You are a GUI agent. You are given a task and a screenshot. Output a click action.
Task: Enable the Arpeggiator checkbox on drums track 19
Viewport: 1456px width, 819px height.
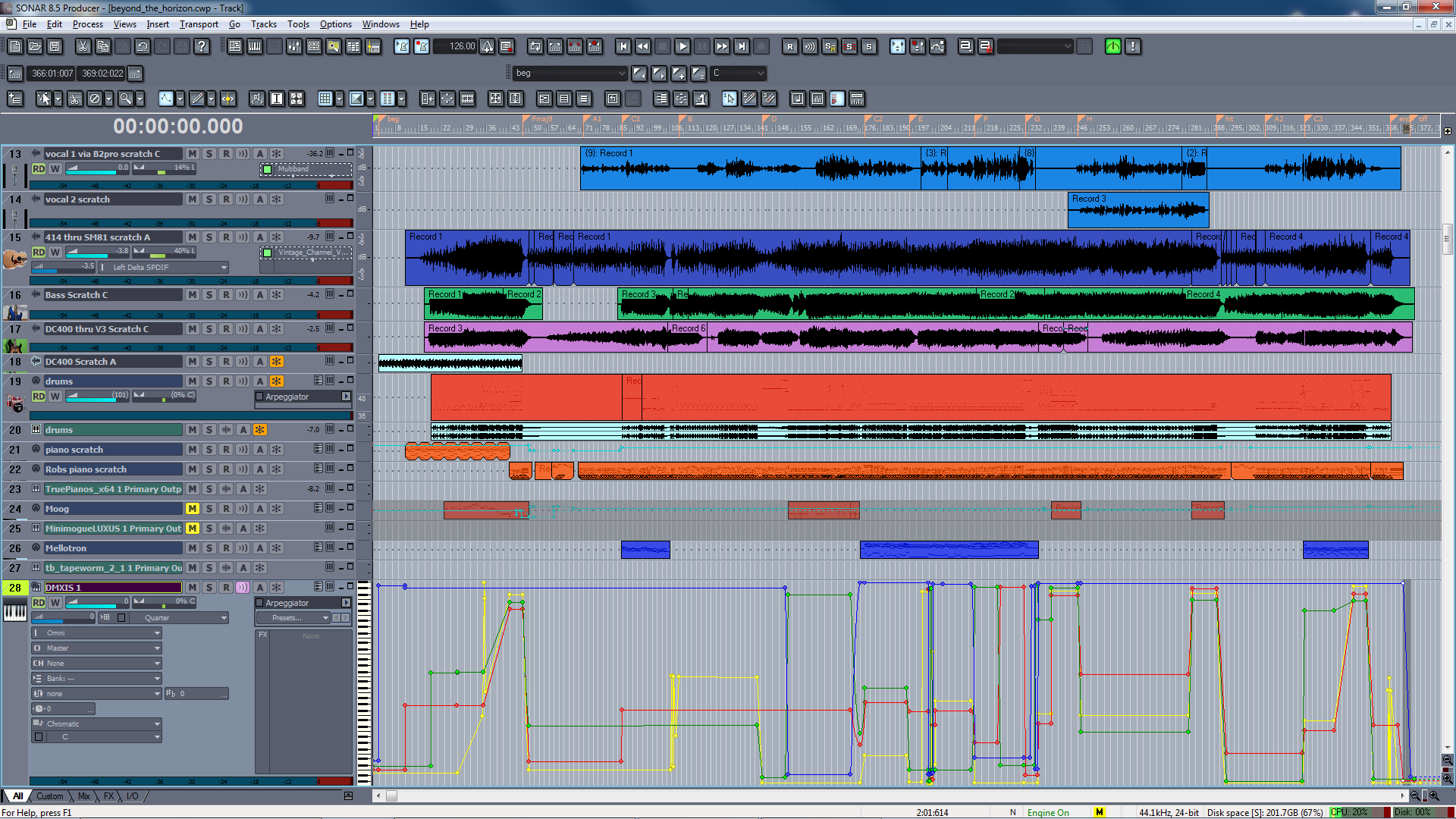click(x=259, y=397)
